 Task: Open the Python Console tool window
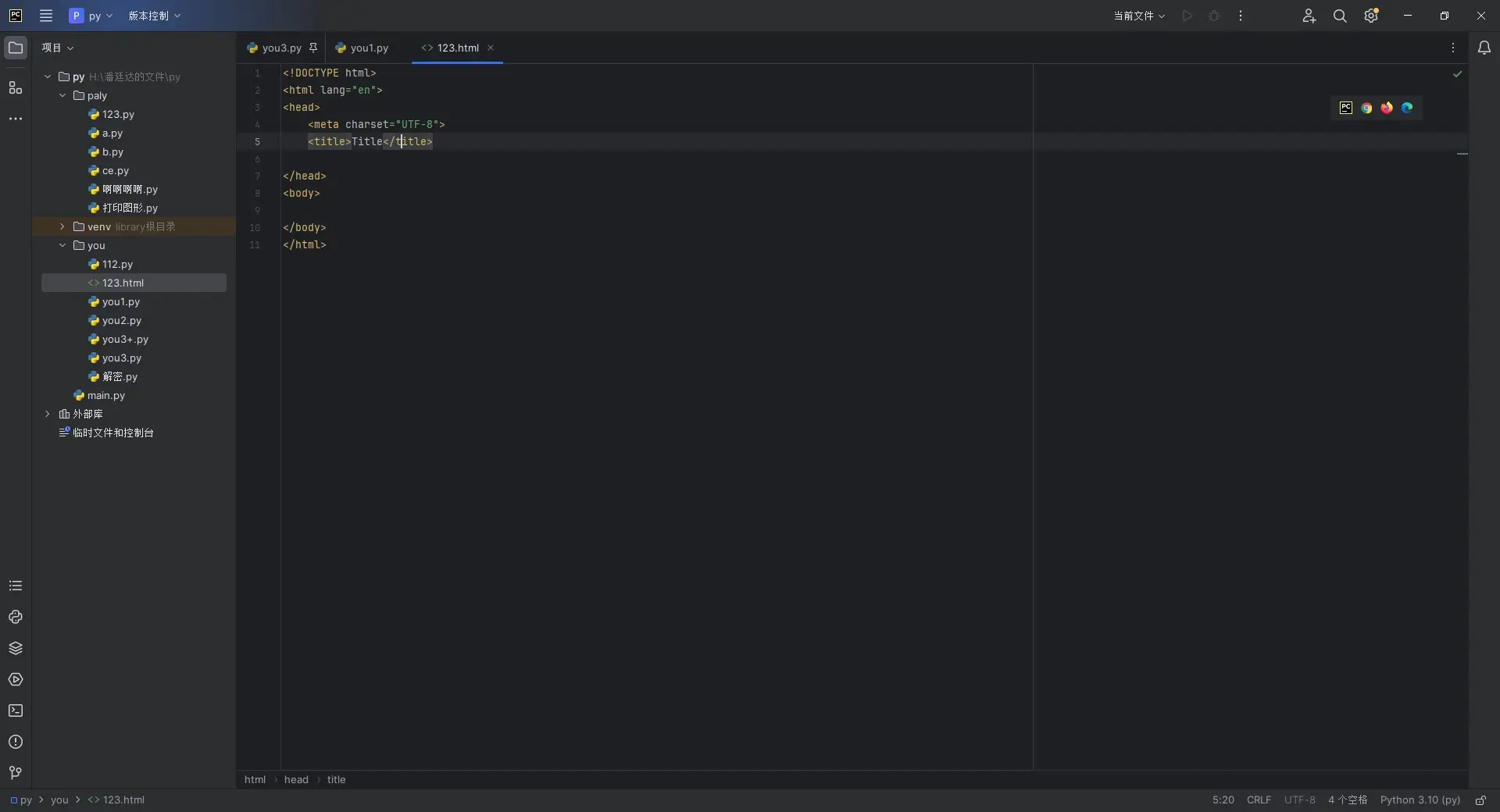tap(16, 617)
